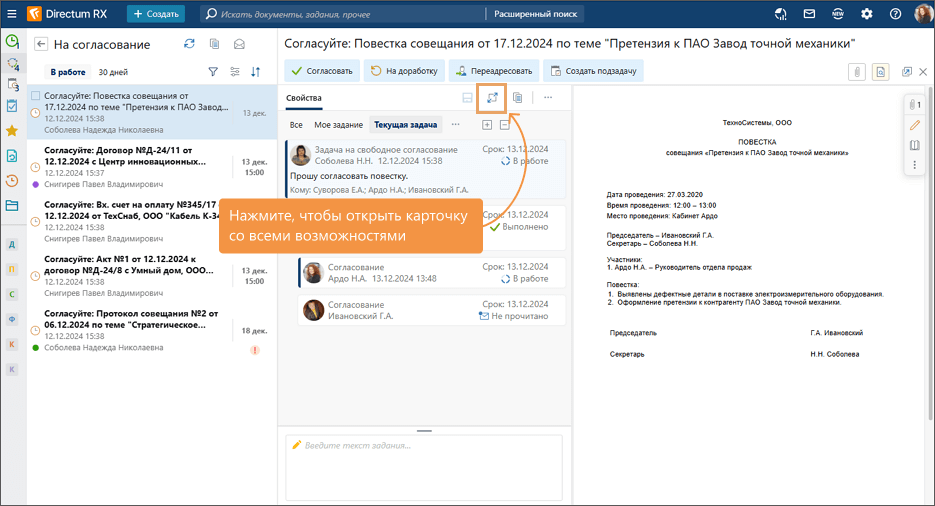Viewport: 935px width, 506px height.
Task: Tick checkbox for Повестка совещания task
Action: [36, 96]
